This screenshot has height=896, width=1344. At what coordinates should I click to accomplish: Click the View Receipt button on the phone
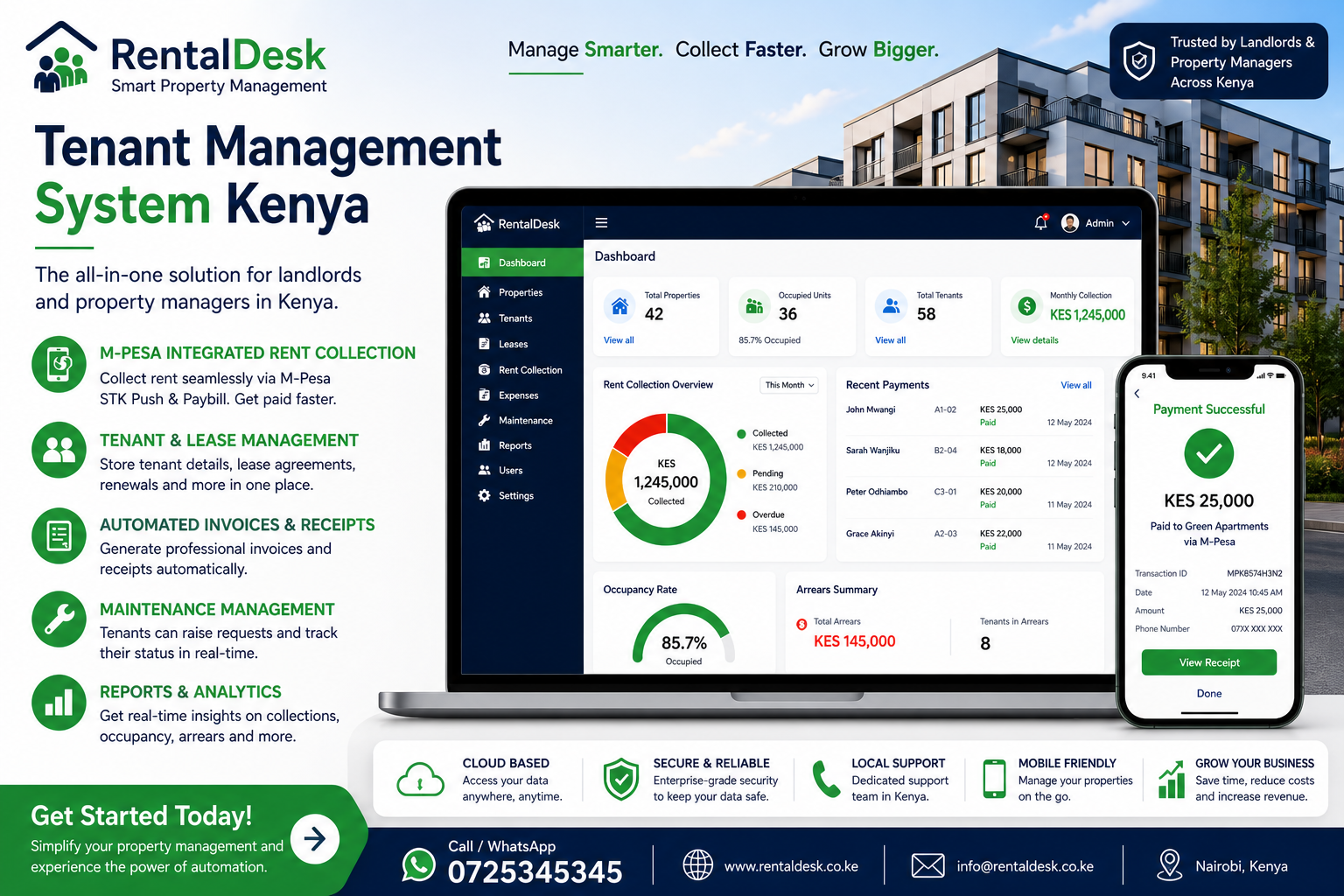pos(1209,662)
